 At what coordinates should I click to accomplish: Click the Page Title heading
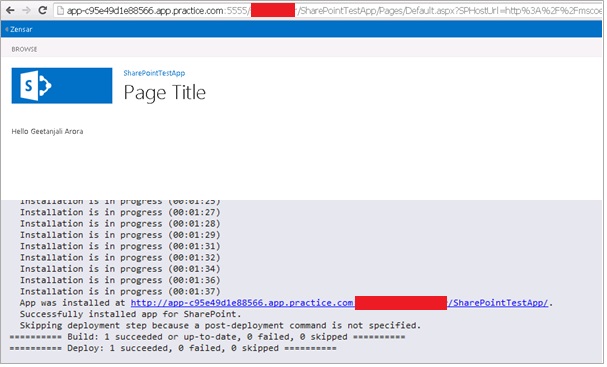165,93
